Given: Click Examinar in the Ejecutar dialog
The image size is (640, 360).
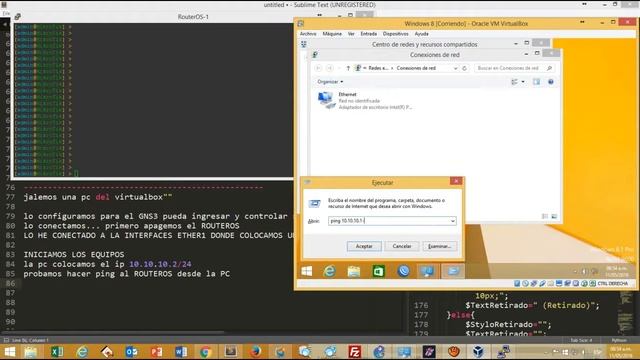Looking at the screenshot, I should (440, 246).
